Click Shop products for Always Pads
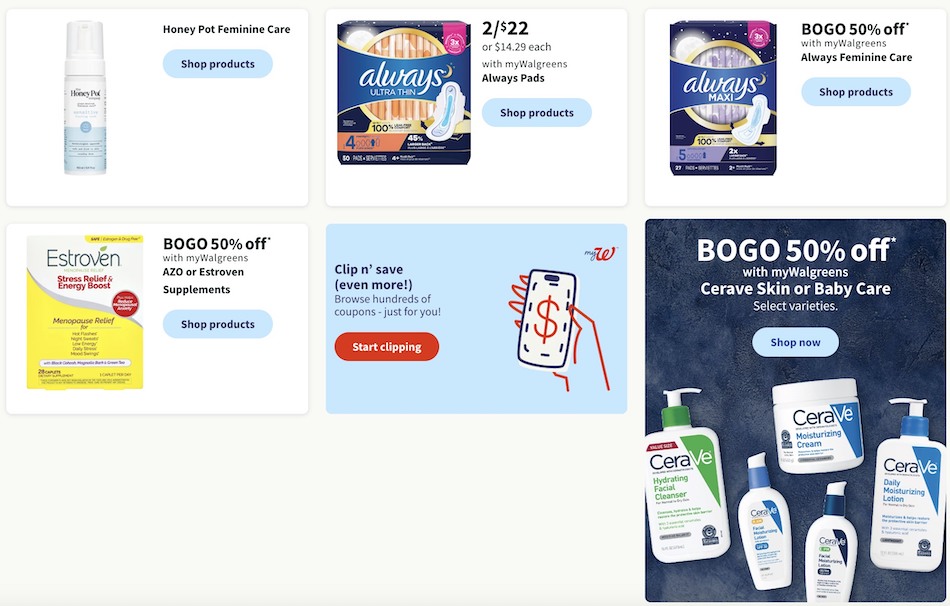The image size is (950, 606). point(537,113)
